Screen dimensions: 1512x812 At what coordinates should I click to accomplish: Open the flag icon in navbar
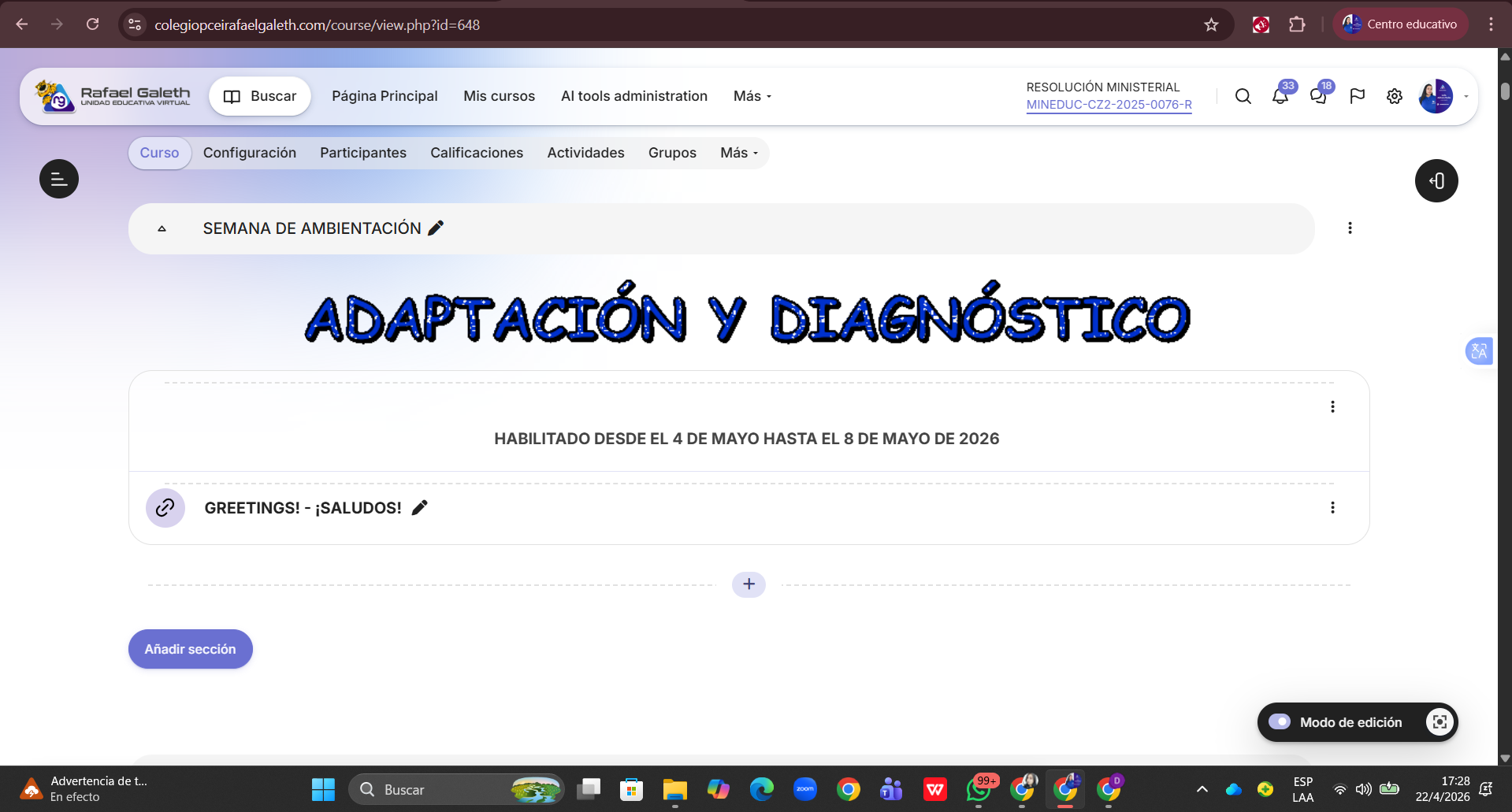[1357, 96]
